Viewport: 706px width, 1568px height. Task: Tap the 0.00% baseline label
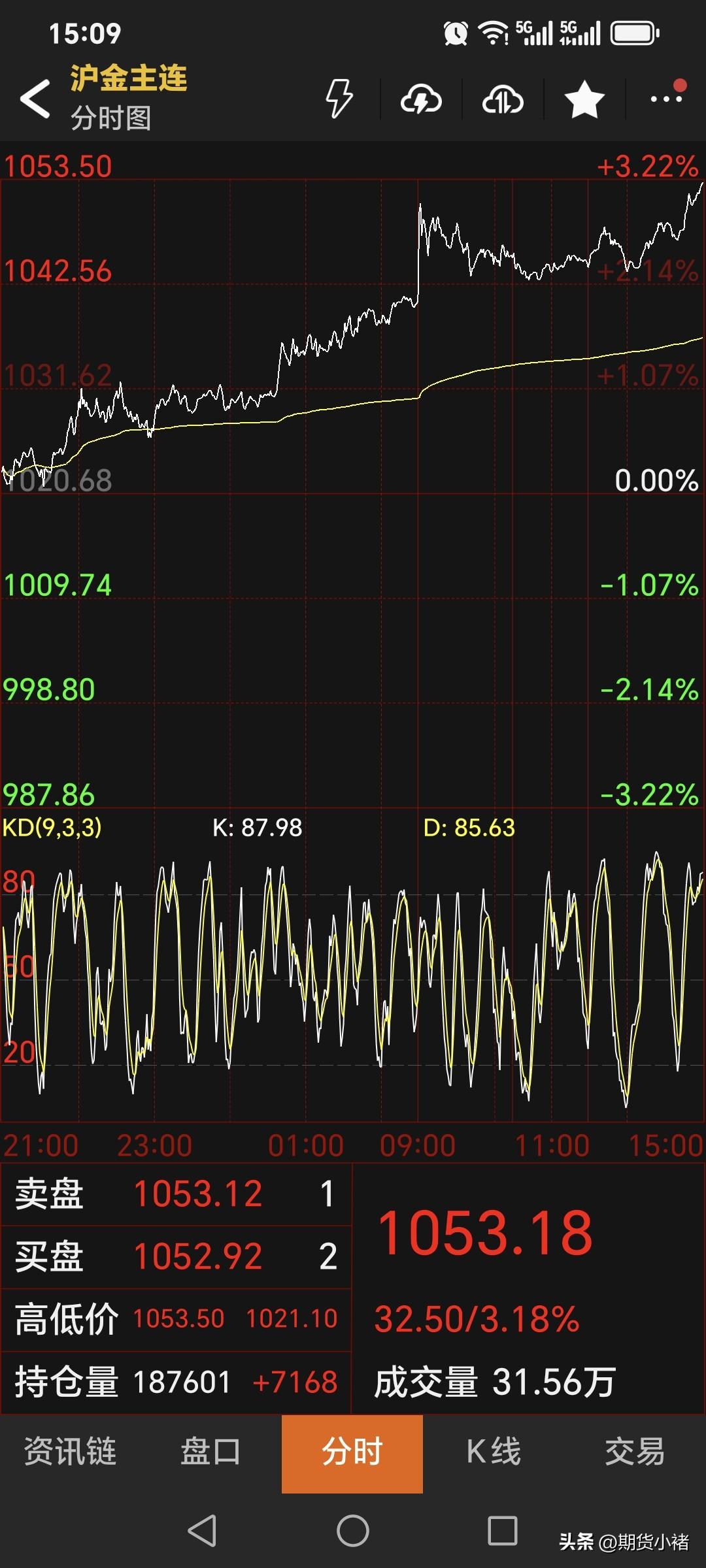657,480
